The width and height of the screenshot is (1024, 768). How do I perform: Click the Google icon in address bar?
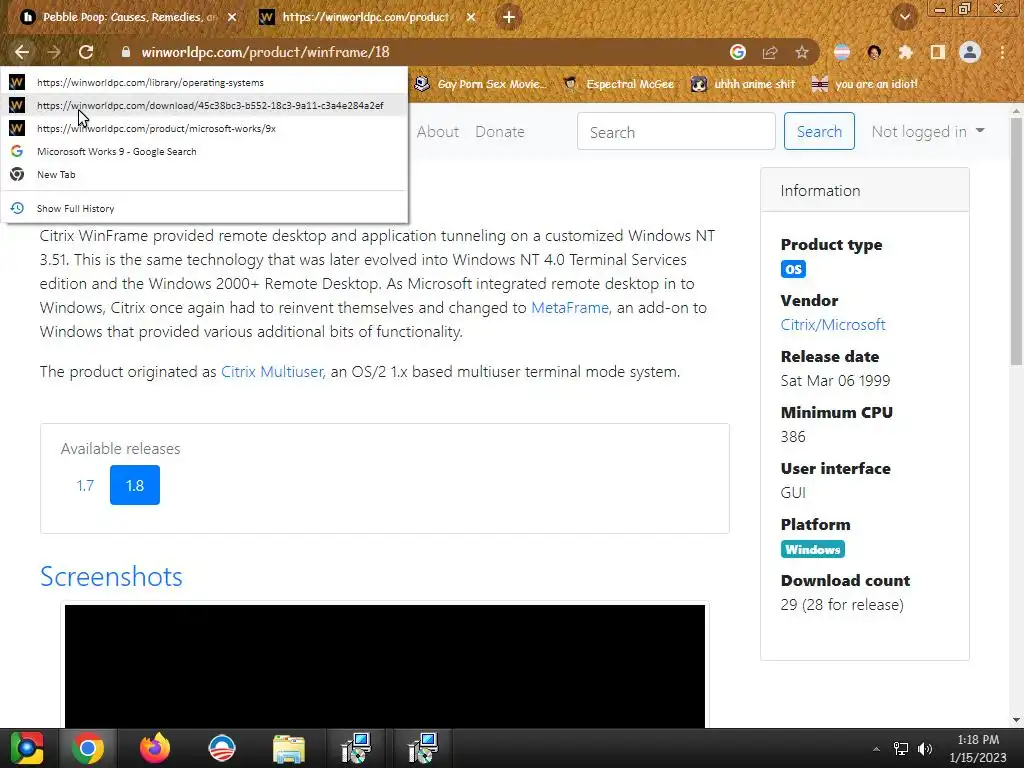[738, 52]
